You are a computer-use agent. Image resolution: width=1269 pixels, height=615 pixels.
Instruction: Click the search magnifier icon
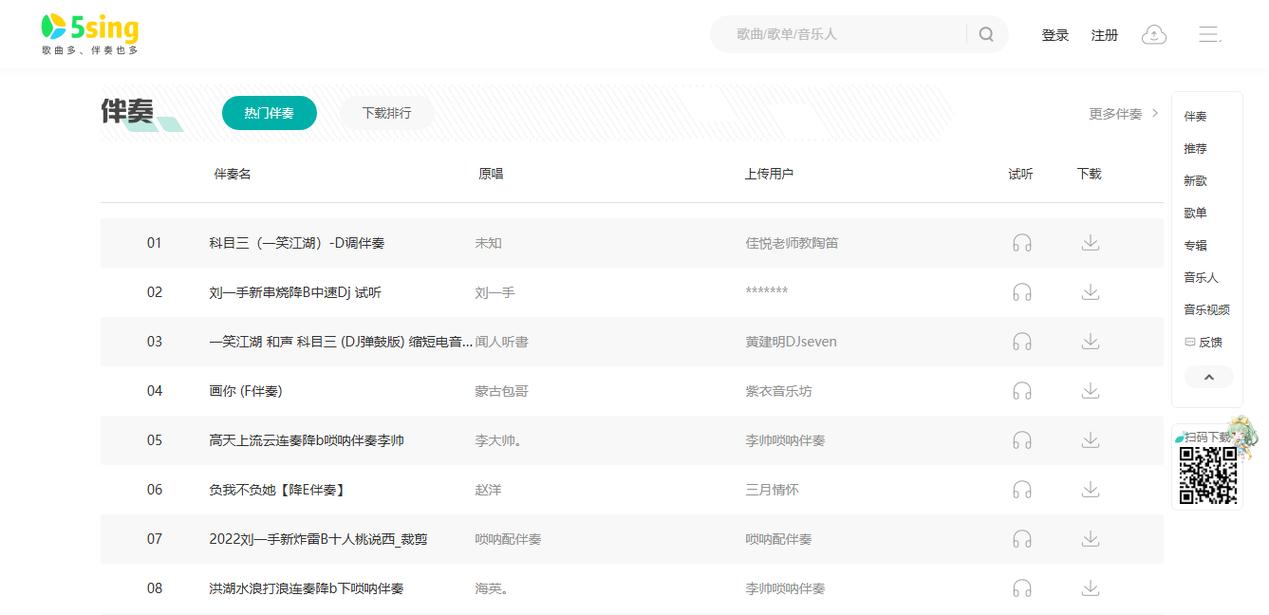(x=986, y=34)
